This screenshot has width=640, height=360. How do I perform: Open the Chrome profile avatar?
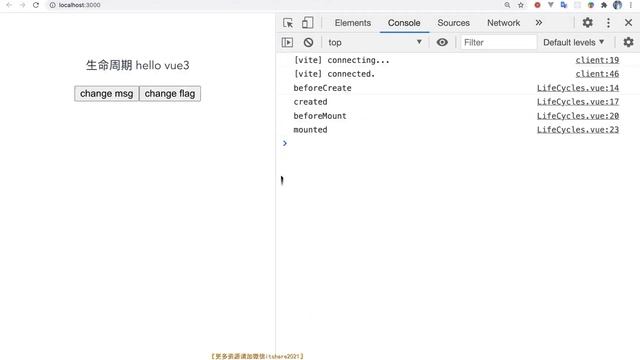[617, 5]
